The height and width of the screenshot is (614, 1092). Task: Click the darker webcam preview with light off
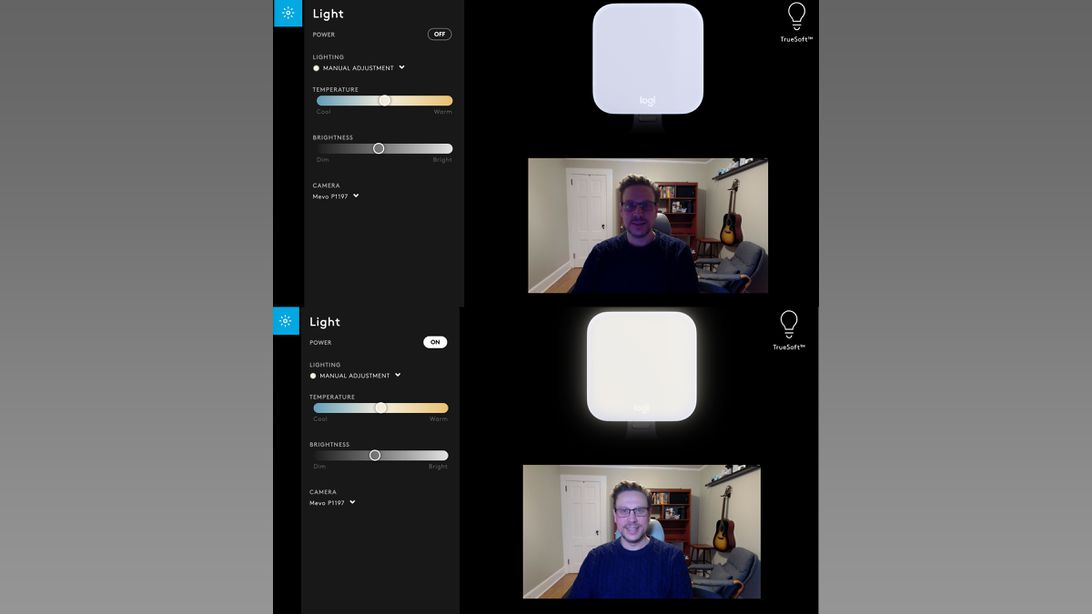[x=647, y=225]
